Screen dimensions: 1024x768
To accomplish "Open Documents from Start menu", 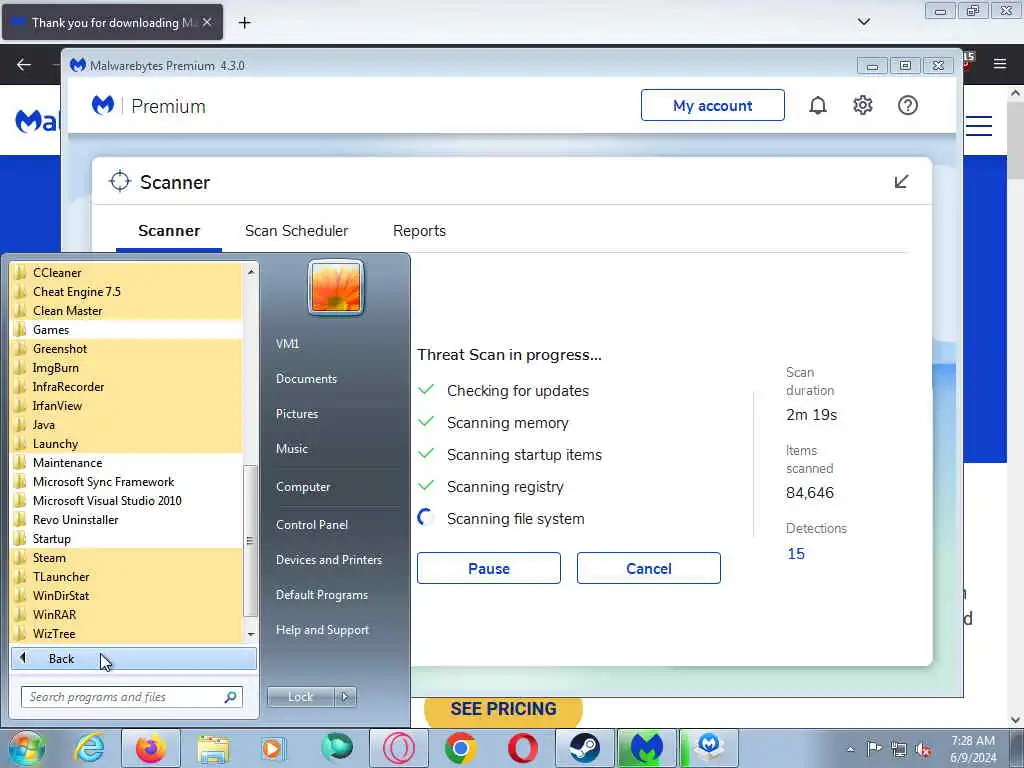I will click(x=306, y=379).
